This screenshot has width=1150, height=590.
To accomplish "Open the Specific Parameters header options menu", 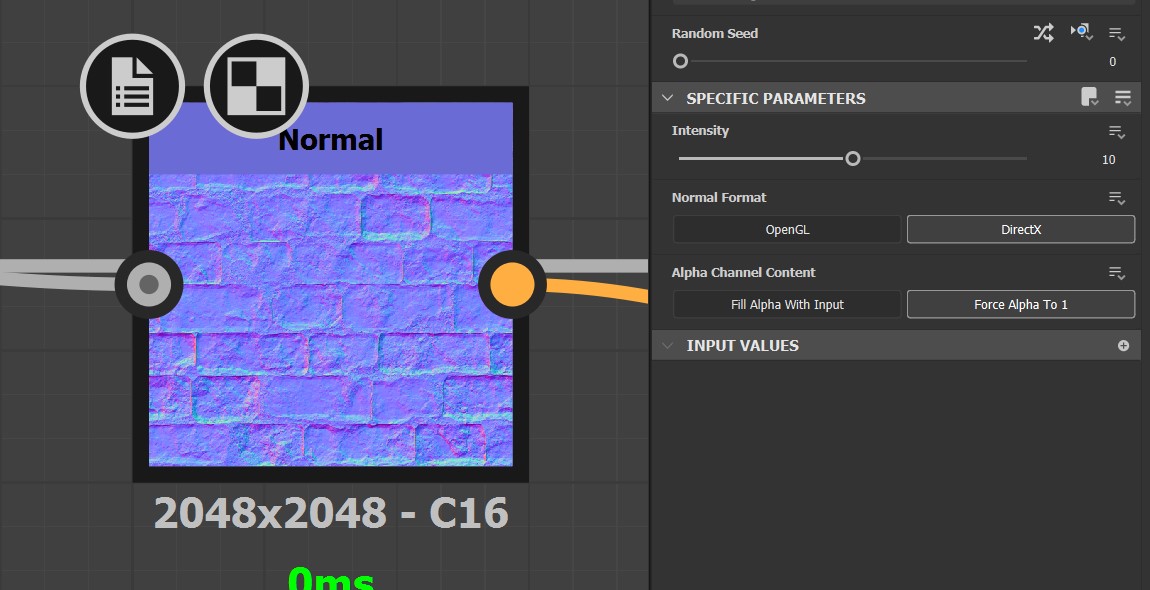I will coord(1122,97).
